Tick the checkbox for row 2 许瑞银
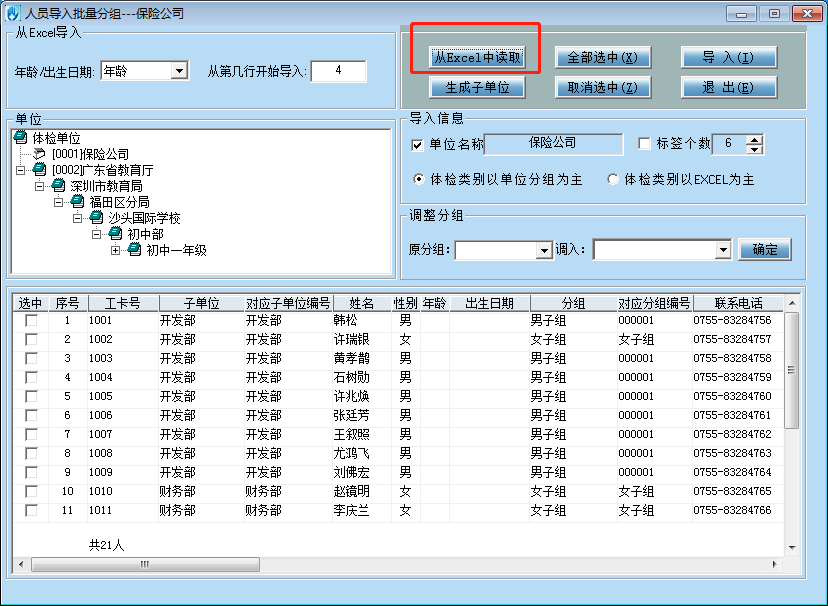The height and width of the screenshot is (606, 828). (x=32, y=339)
